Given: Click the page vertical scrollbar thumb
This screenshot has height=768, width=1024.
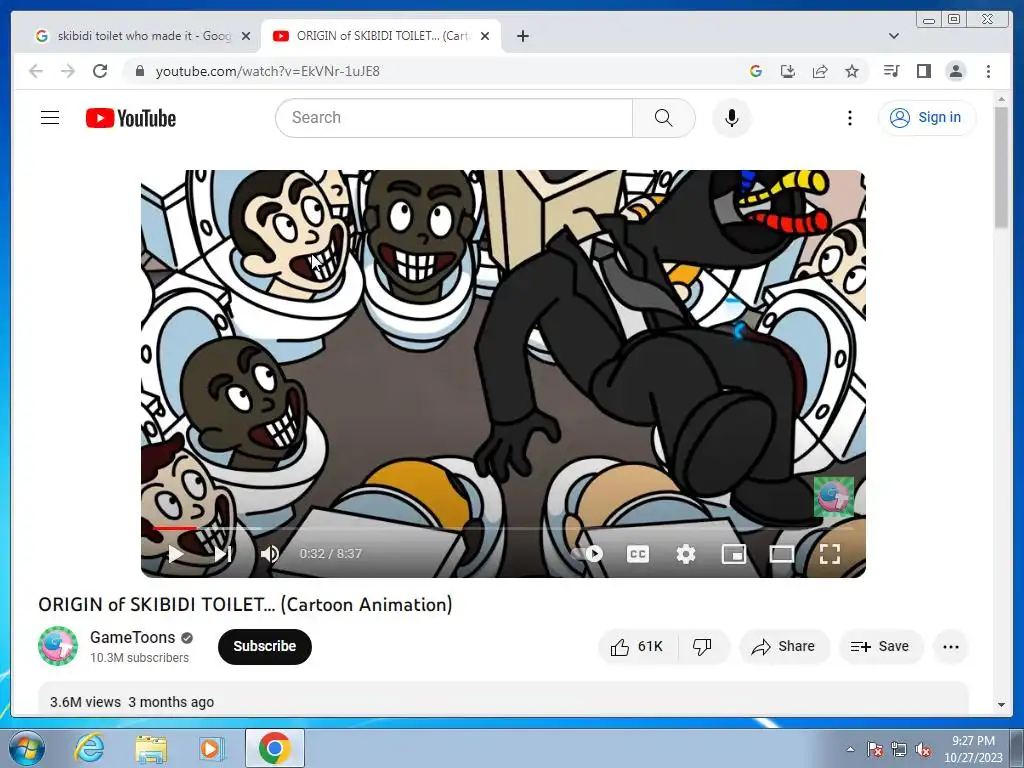Looking at the screenshot, I should (1001, 167).
